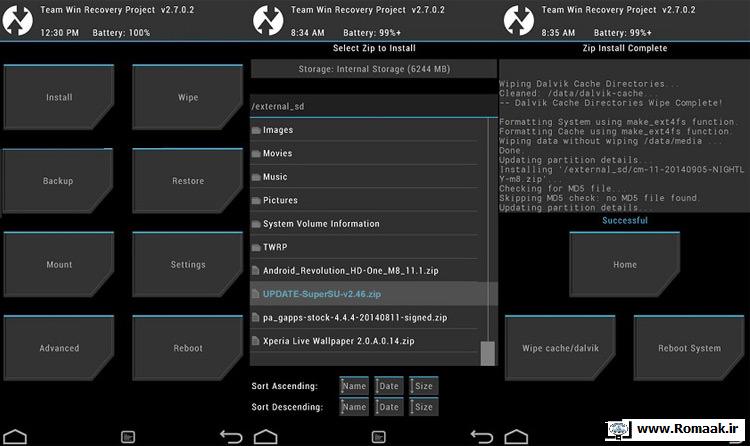Tap Wipe cache/dalvik button
The height and width of the screenshot is (446, 750).
[560, 348]
